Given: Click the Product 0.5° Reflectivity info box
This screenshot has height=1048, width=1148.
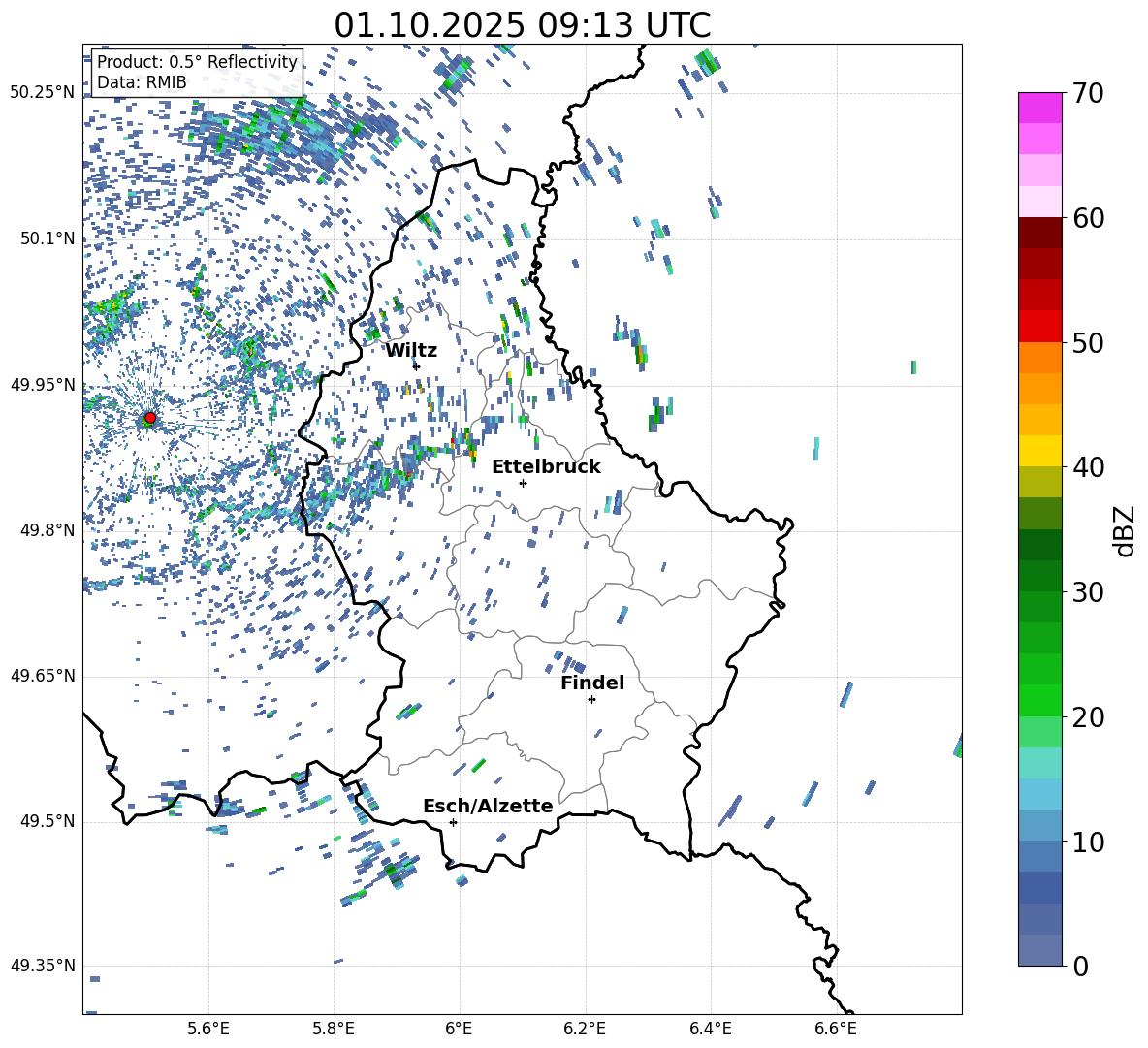Looking at the screenshot, I should click(x=197, y=73).
